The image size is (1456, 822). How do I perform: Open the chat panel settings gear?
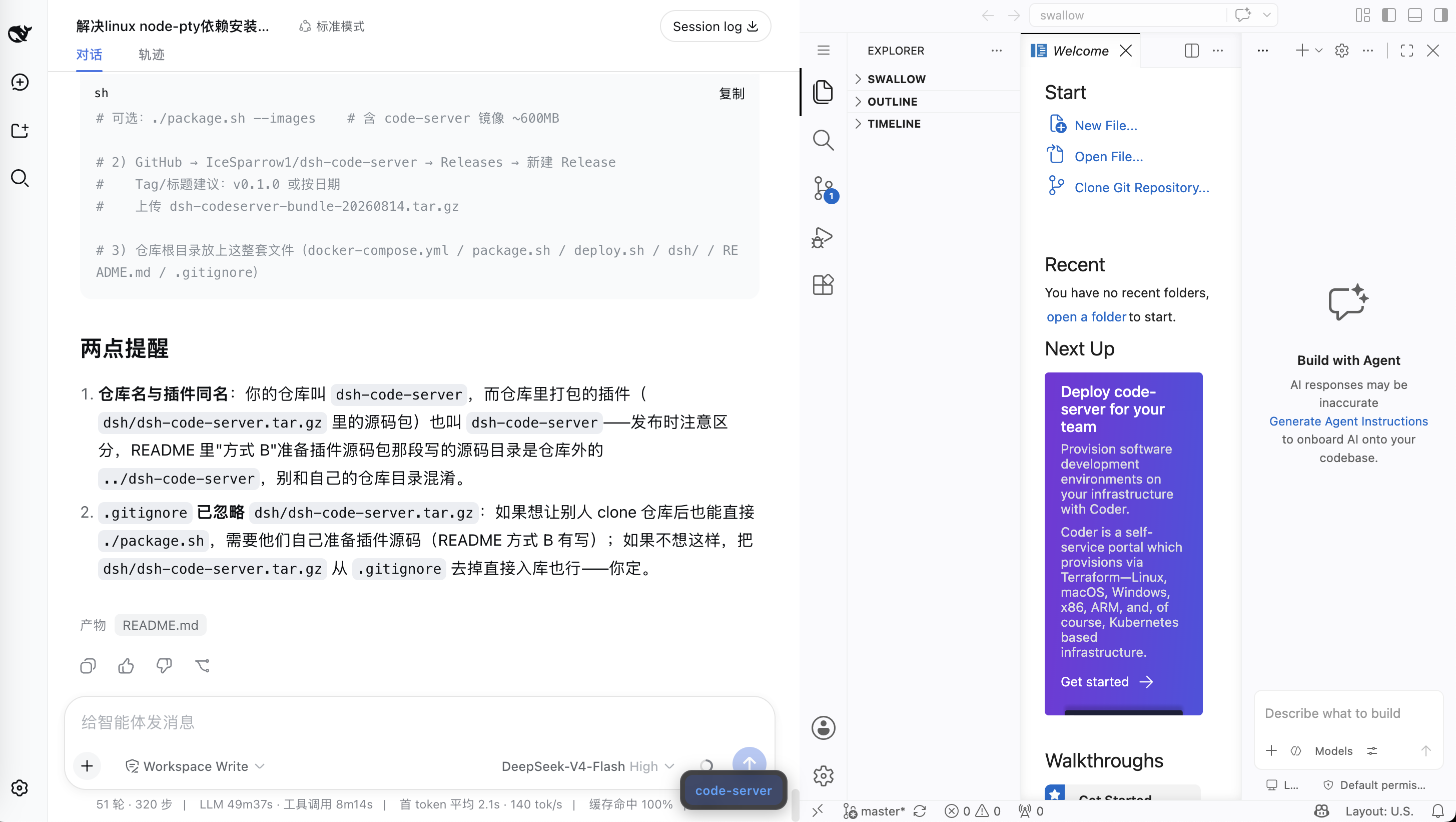(1342, 51)
